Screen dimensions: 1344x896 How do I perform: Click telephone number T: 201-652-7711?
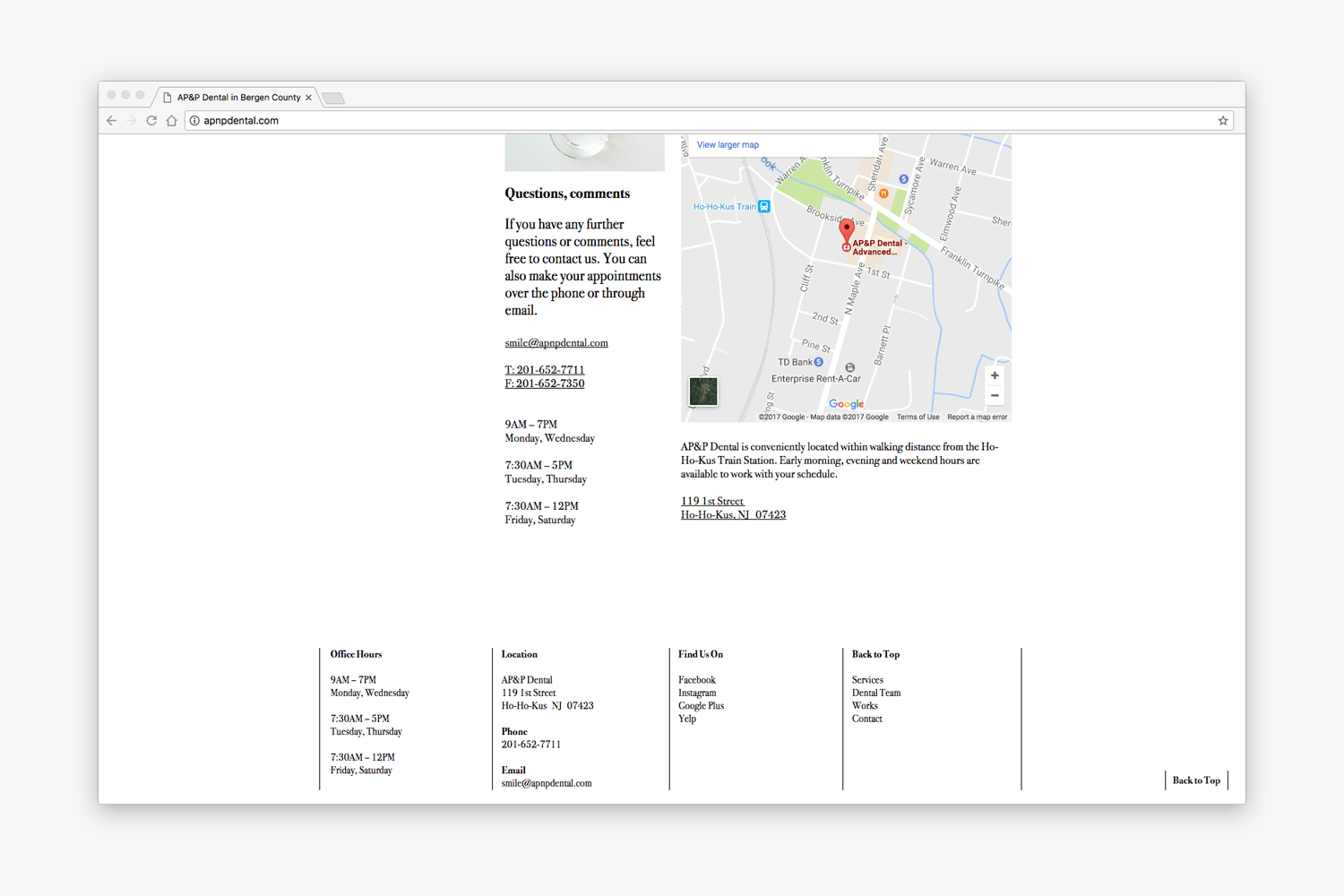click(544, 369)
